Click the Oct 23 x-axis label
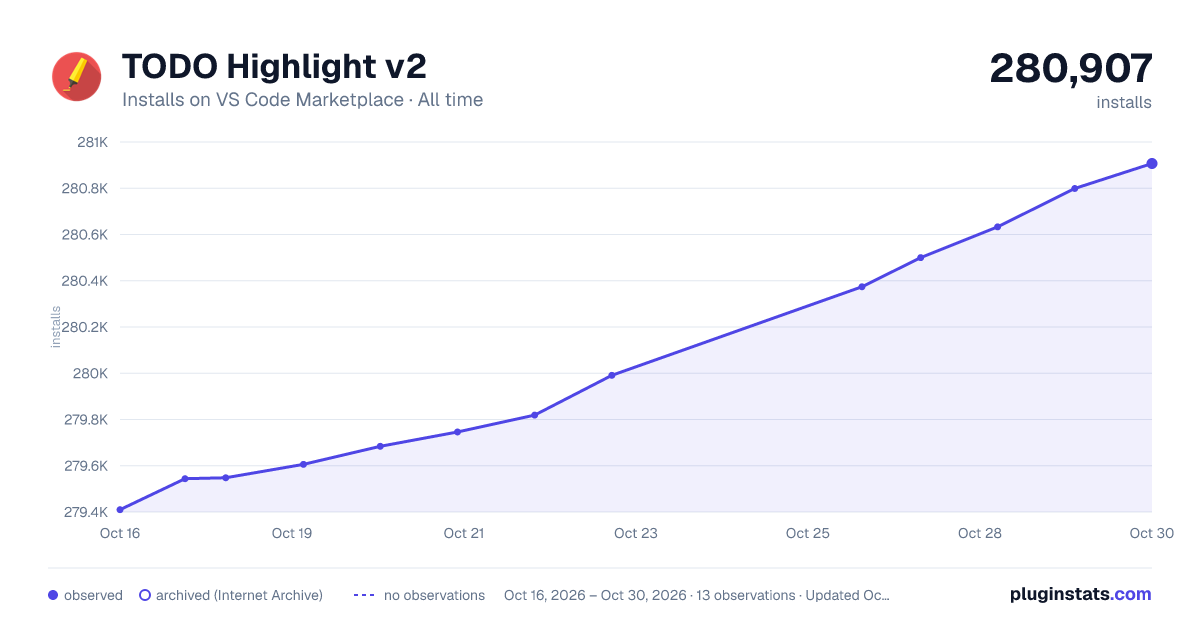Viewport: 1200px width, 630px height. coord(636,533)
